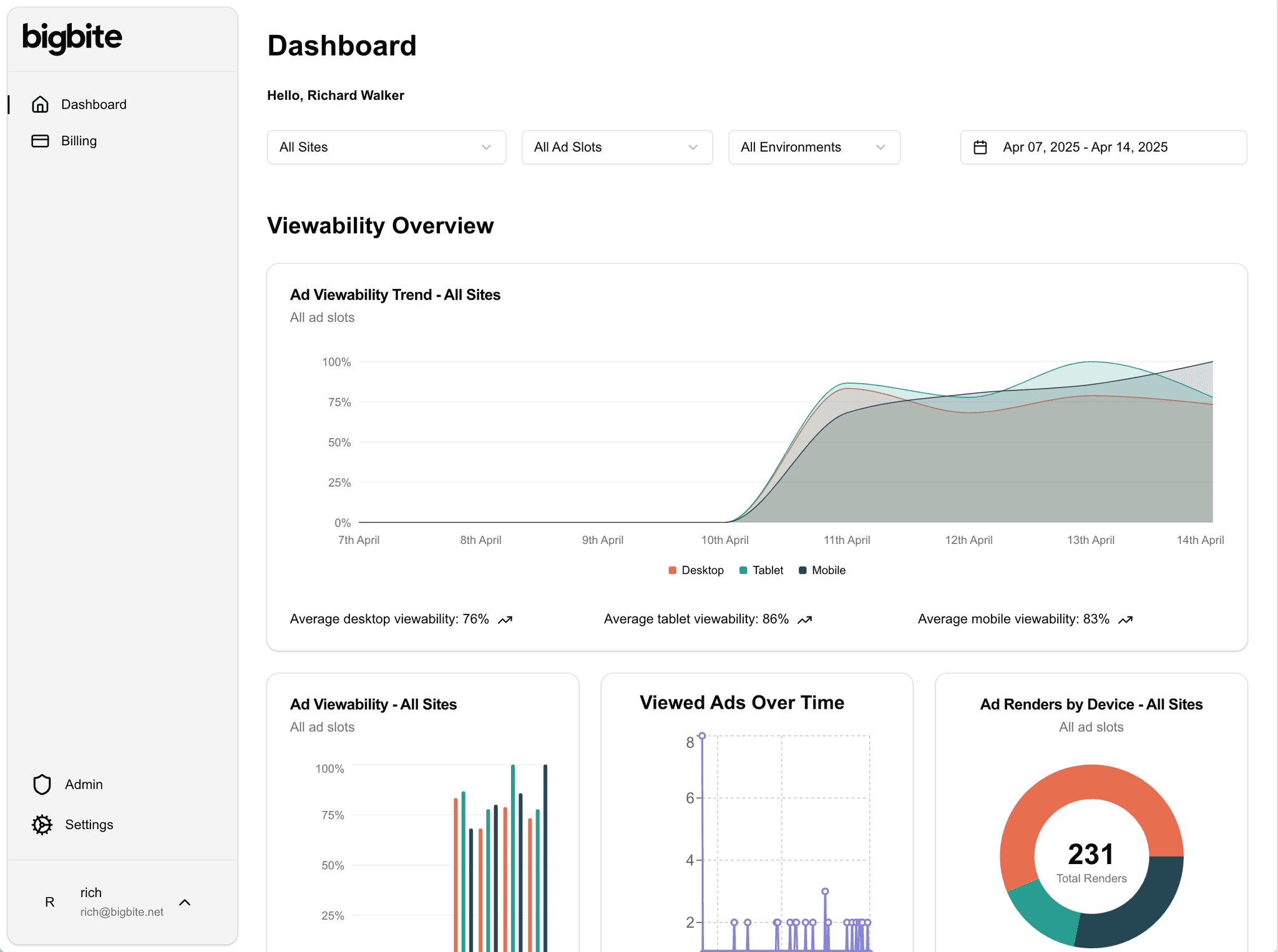Click the Ad Viewability - All Sites title
The width and height of the screenshot is (1278, 952).
(x=373, y=704)
